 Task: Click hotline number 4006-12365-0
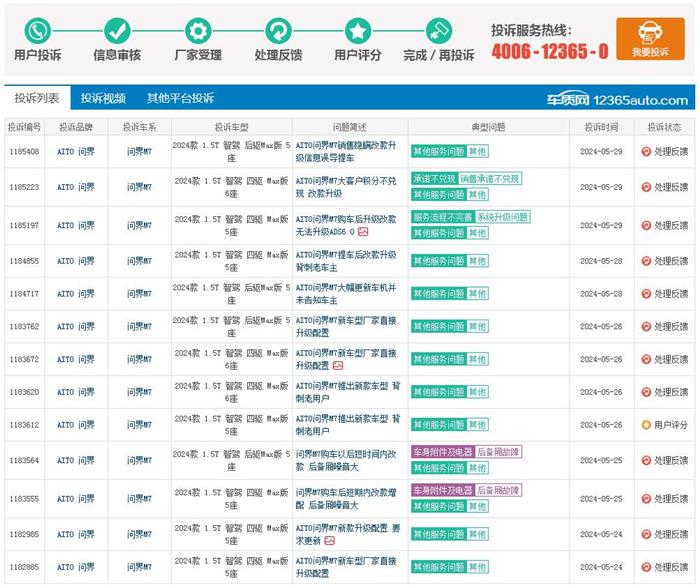[x=550, y=51]
